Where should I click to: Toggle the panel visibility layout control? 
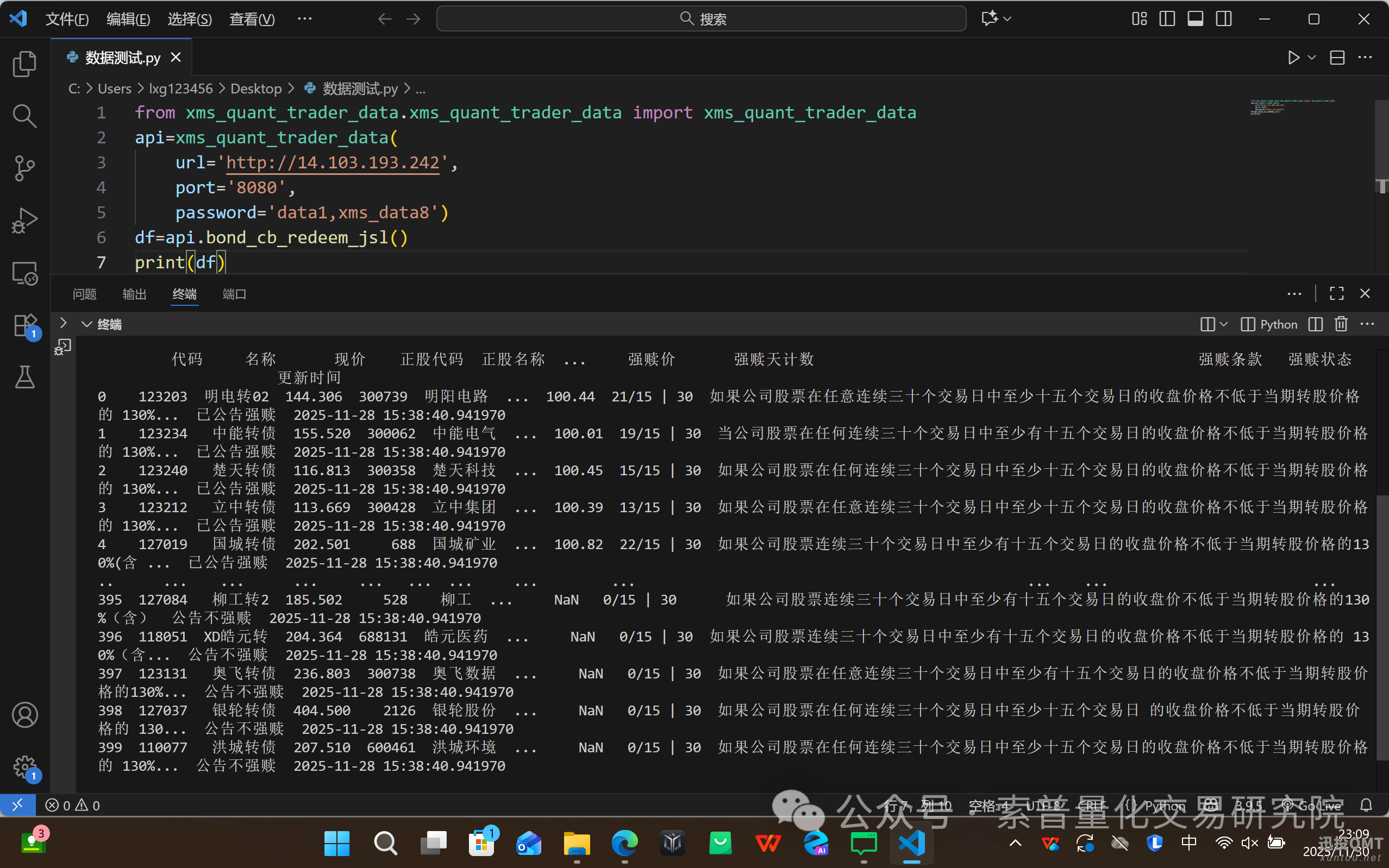pyautogui.click(x=1196, y=18)
